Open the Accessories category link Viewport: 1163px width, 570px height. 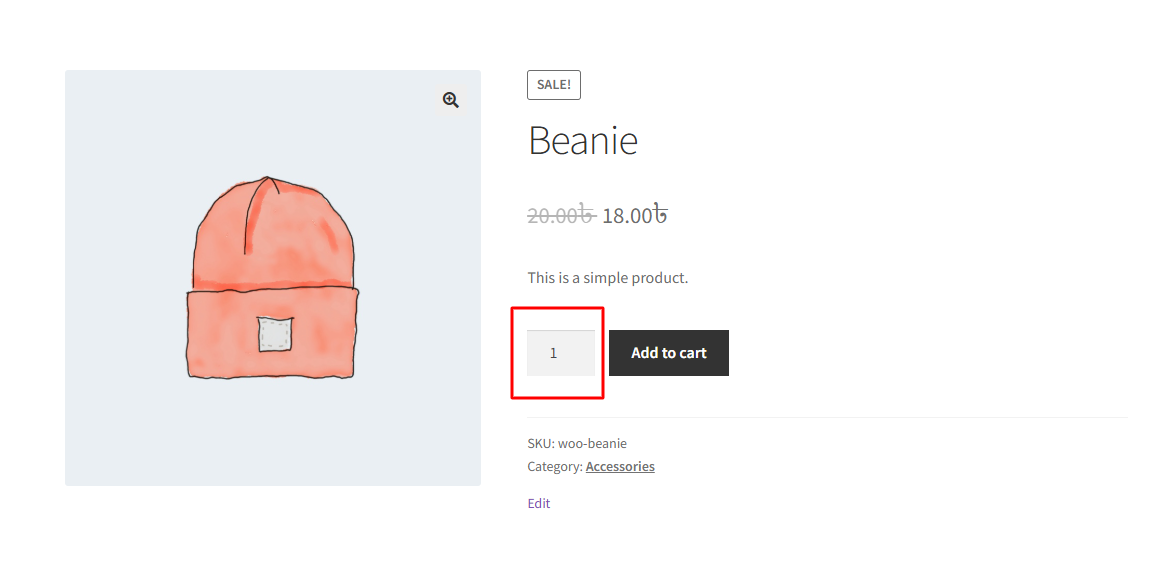click(620, 467)
